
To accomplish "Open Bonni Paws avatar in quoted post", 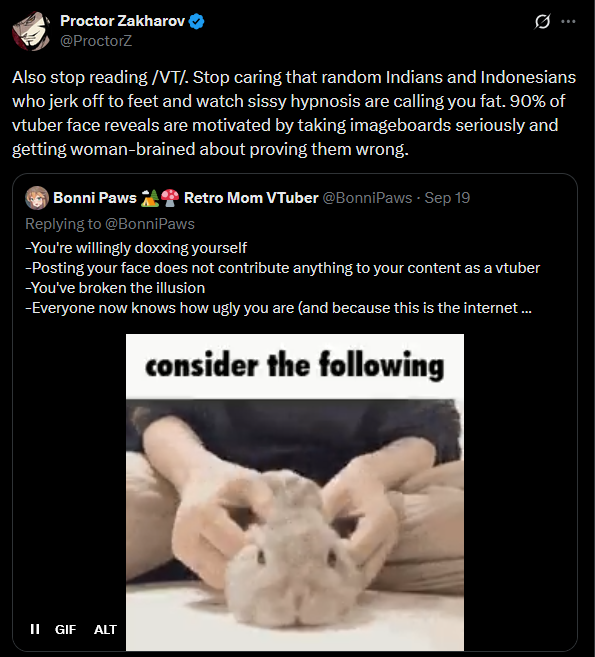I will click(37, 198).
